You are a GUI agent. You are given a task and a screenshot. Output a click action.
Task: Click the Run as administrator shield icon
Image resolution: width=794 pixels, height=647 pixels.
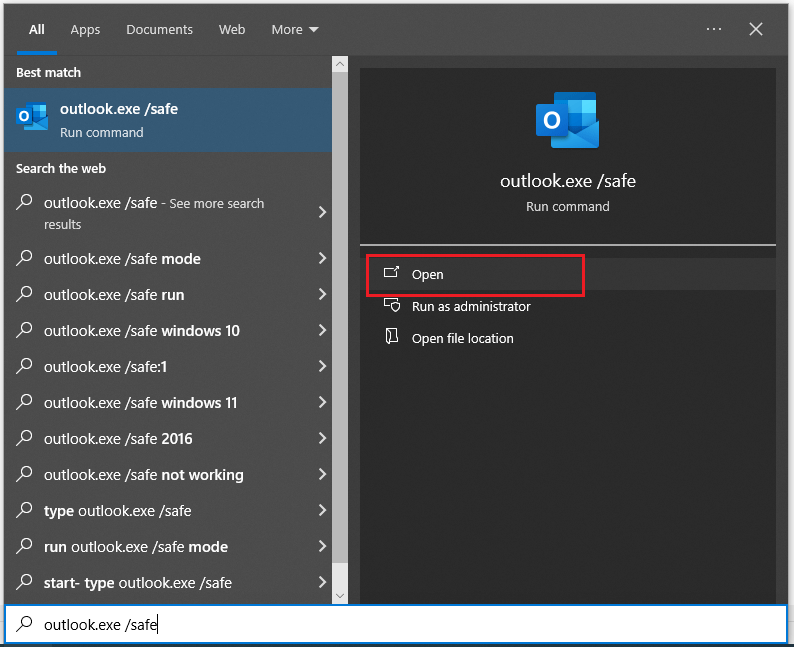(x=391, y=306)
